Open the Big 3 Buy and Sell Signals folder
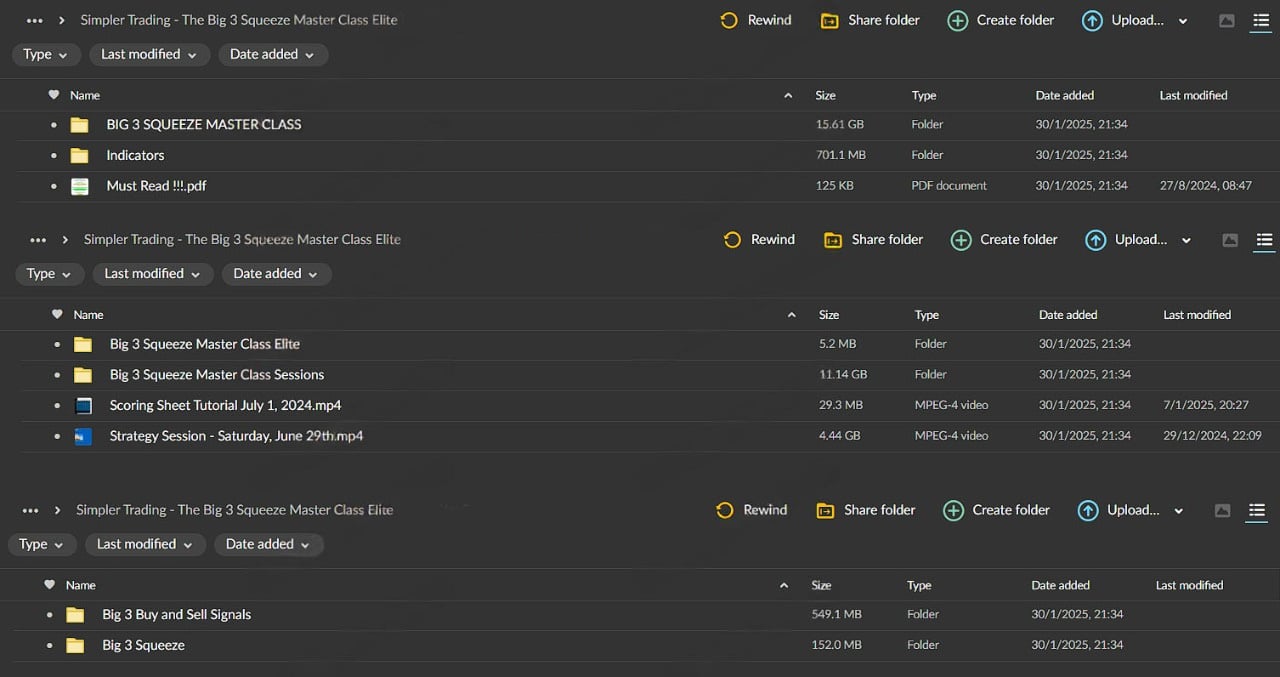 click(x=176, y=615)
